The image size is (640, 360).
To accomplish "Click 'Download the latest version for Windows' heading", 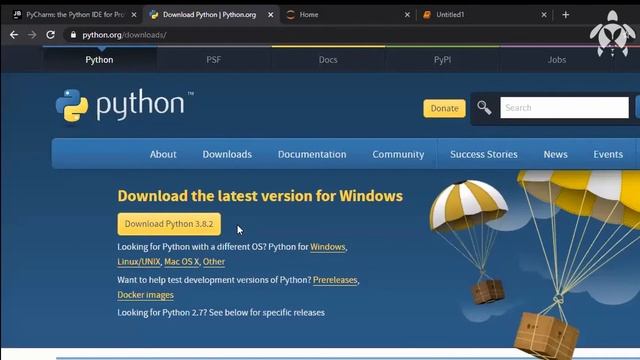I will click(260, 196).
